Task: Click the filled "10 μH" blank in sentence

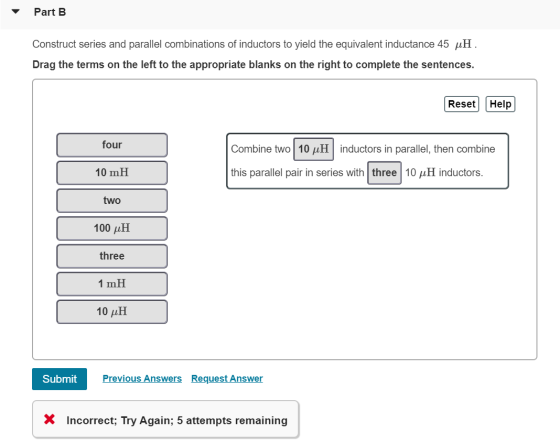Action: (314, 149)
